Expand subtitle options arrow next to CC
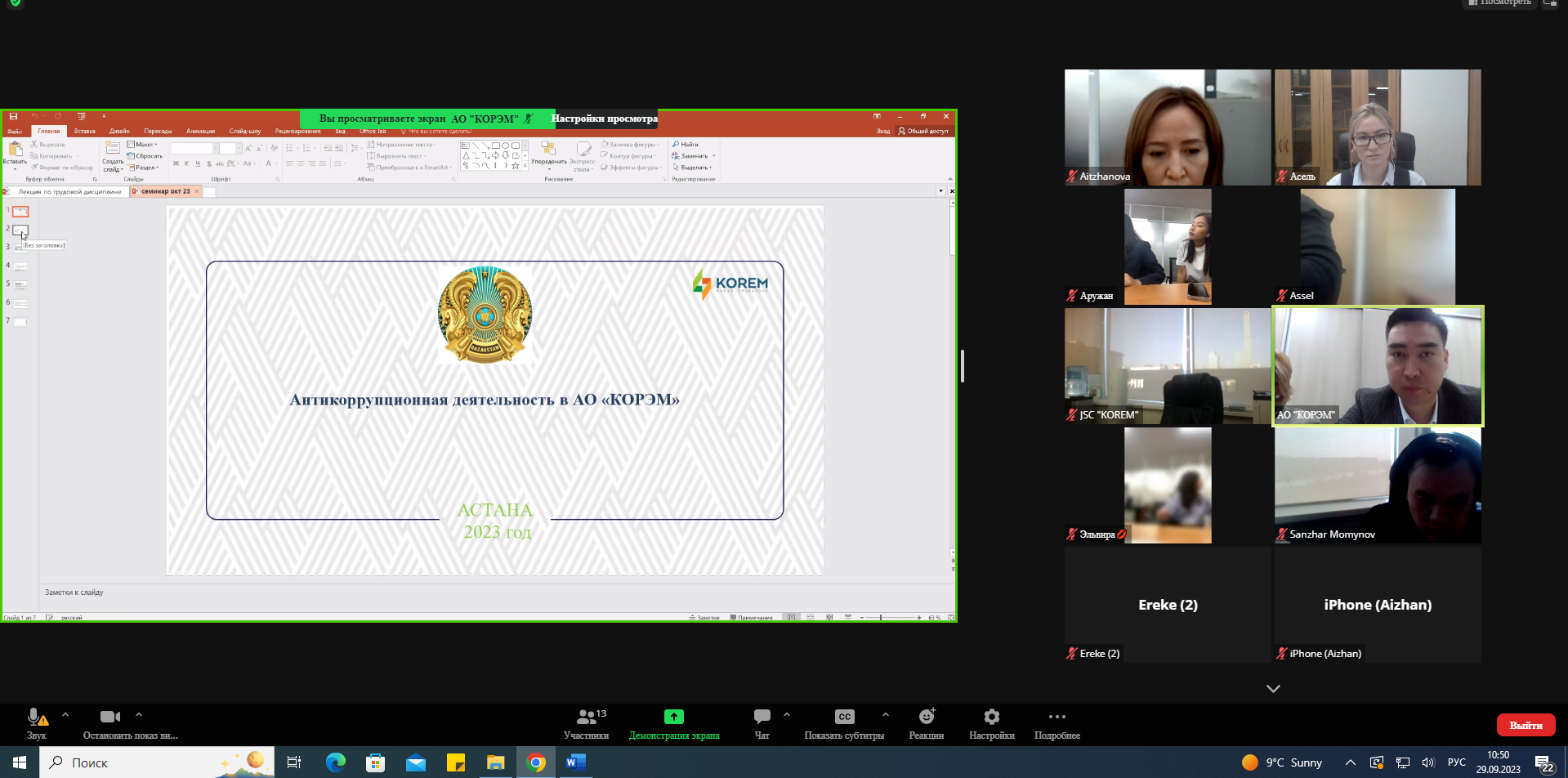1568x778 pixels. pos(886,715)
